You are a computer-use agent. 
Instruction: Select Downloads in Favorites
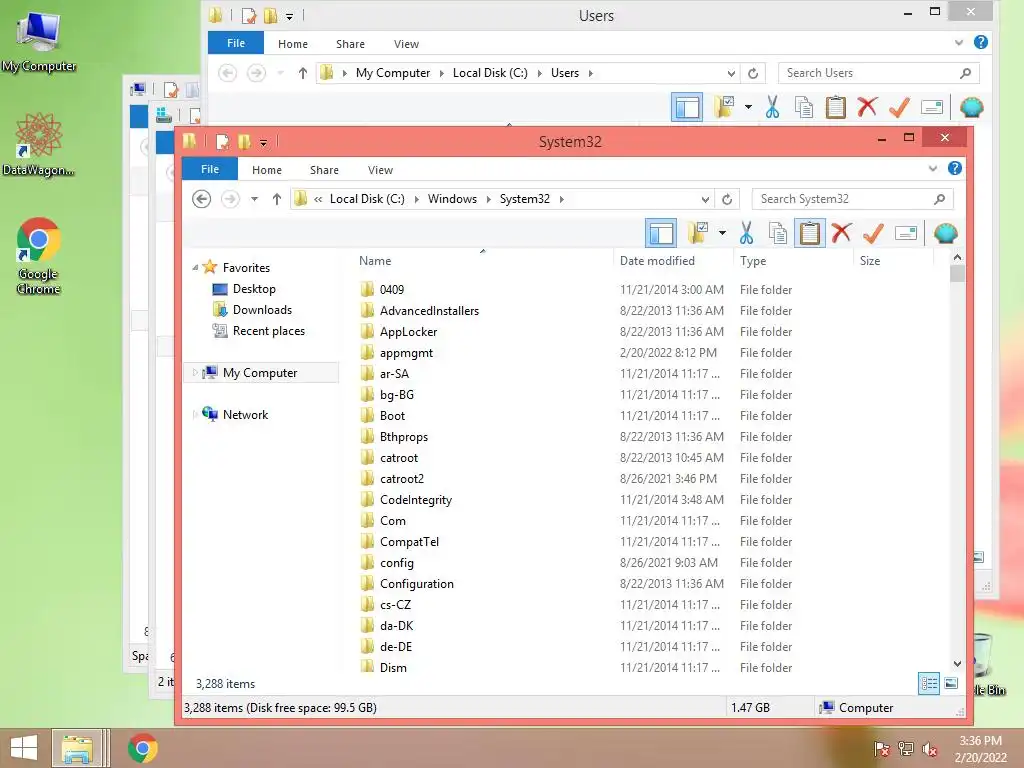click(x=262, y=310)
